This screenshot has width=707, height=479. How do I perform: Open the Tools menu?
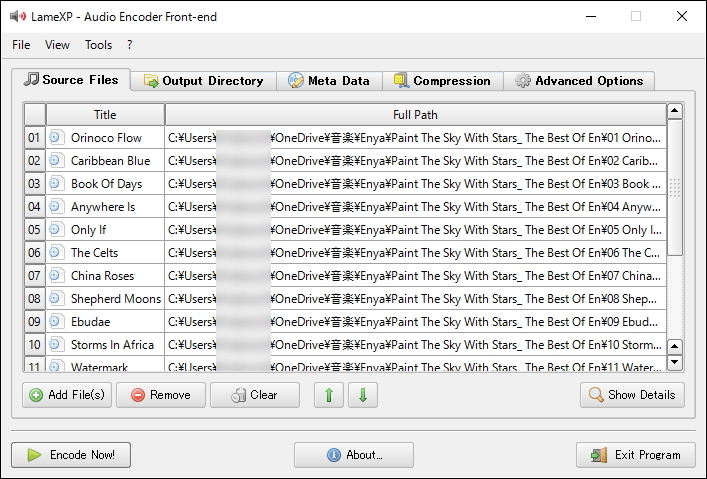pyautogui.click(x=98, y=45)
